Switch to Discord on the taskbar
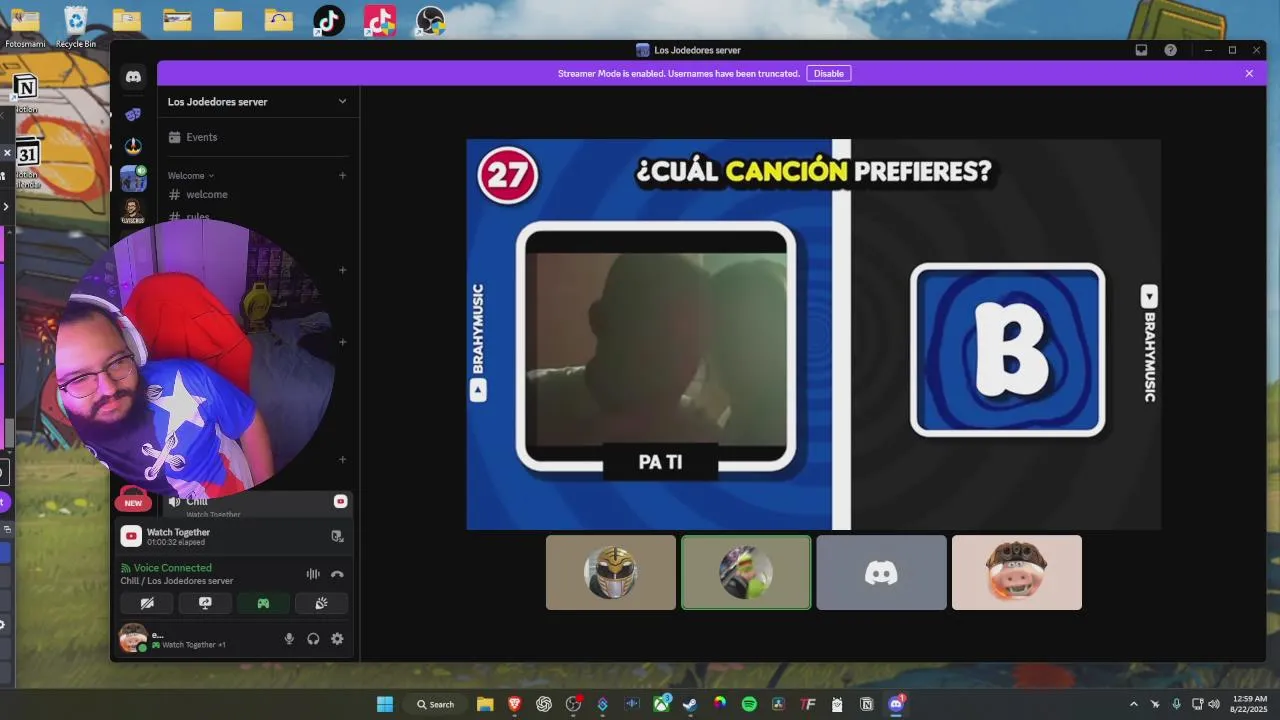Screen dimensions: 1280x720 (896, 704)
